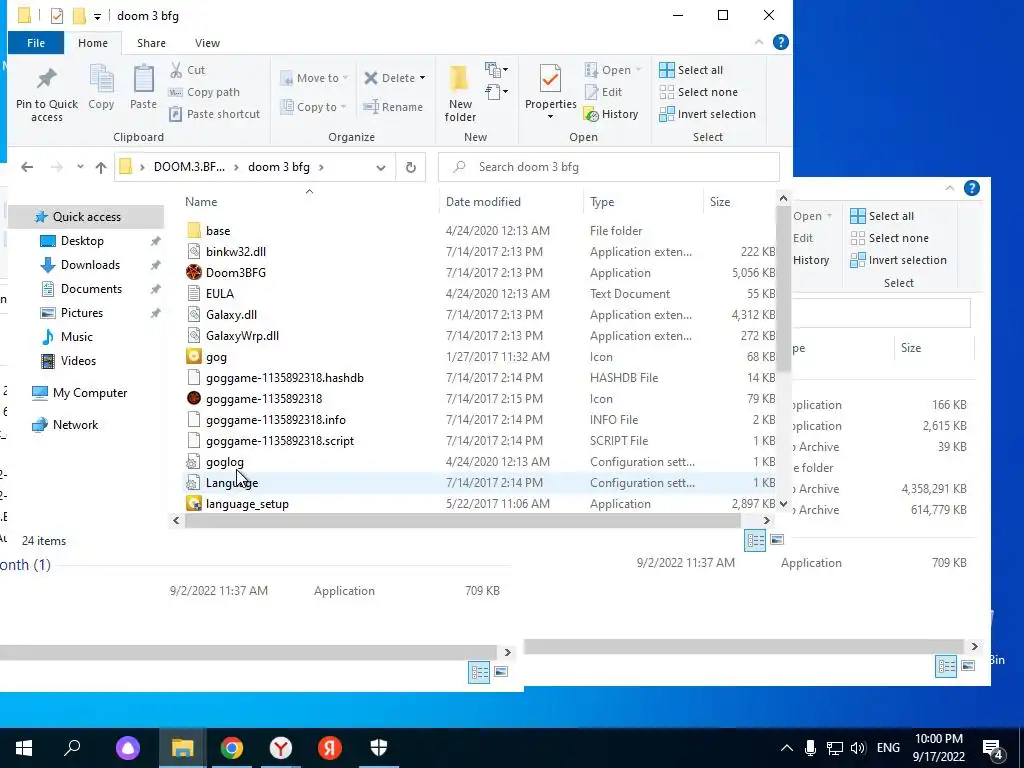1024x768 pixels.
Task: Switch to the Home ribbon tab
Action: pos(93,43)
